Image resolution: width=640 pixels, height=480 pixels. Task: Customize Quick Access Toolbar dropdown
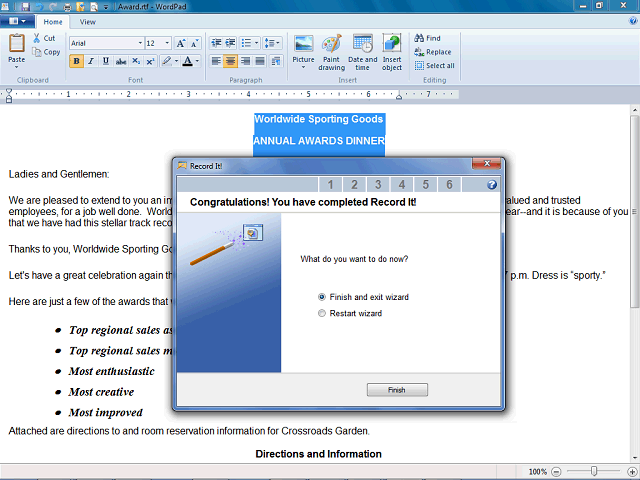point(105,7)
